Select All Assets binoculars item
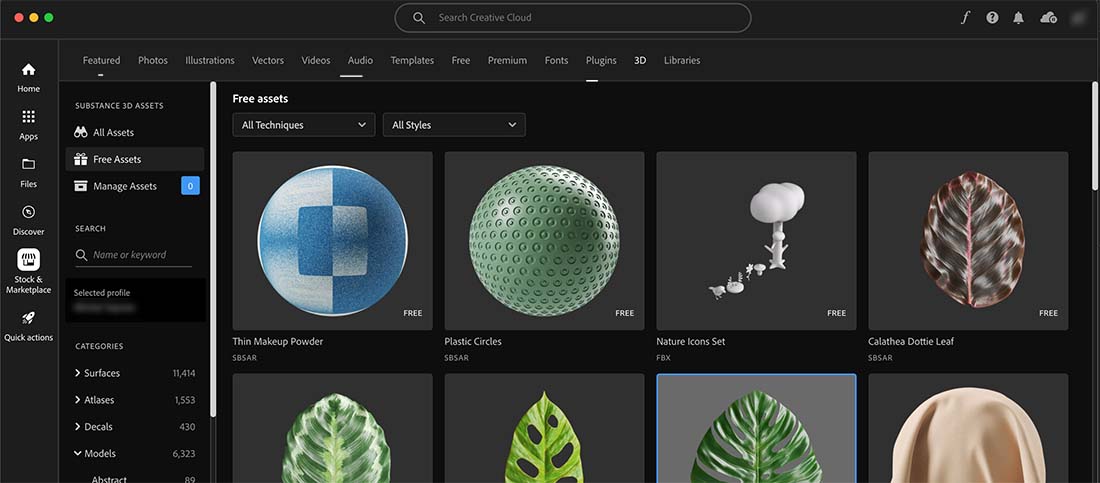Viewport: 1100px width, 483px height. click(x=135, y=132)
